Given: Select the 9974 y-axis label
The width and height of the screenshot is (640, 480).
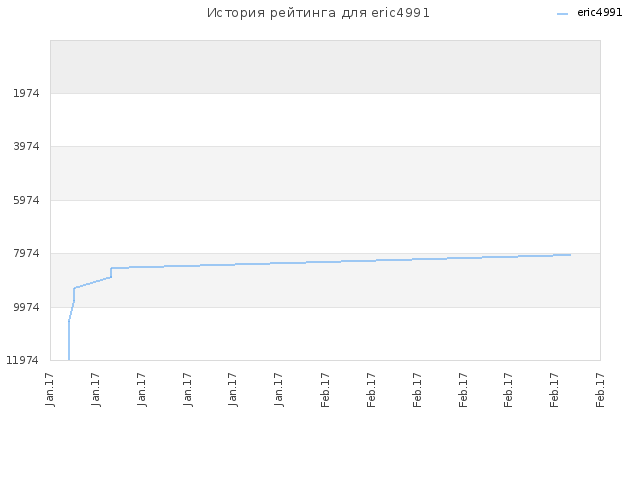Looking at the screenshot, I should pos(27,307).
